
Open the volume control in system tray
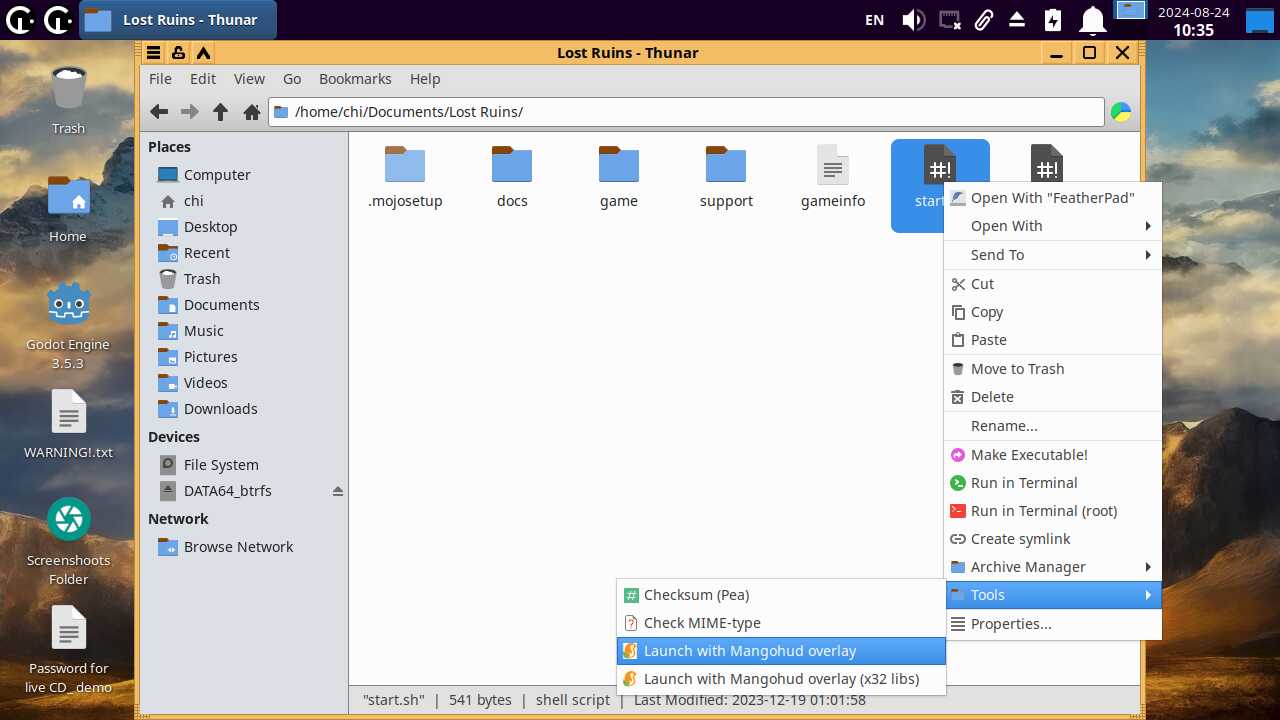click(913, 20)
